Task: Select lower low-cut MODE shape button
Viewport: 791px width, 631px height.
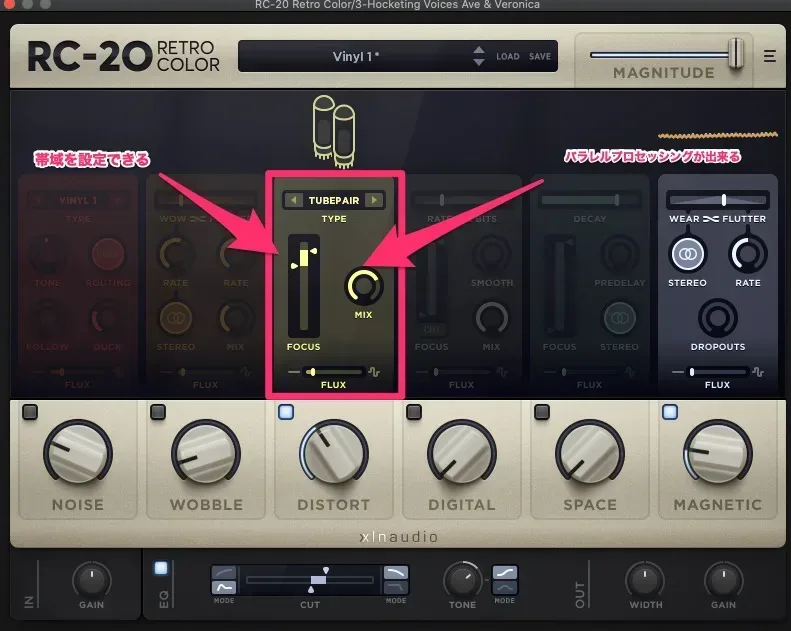Action: 223,587
